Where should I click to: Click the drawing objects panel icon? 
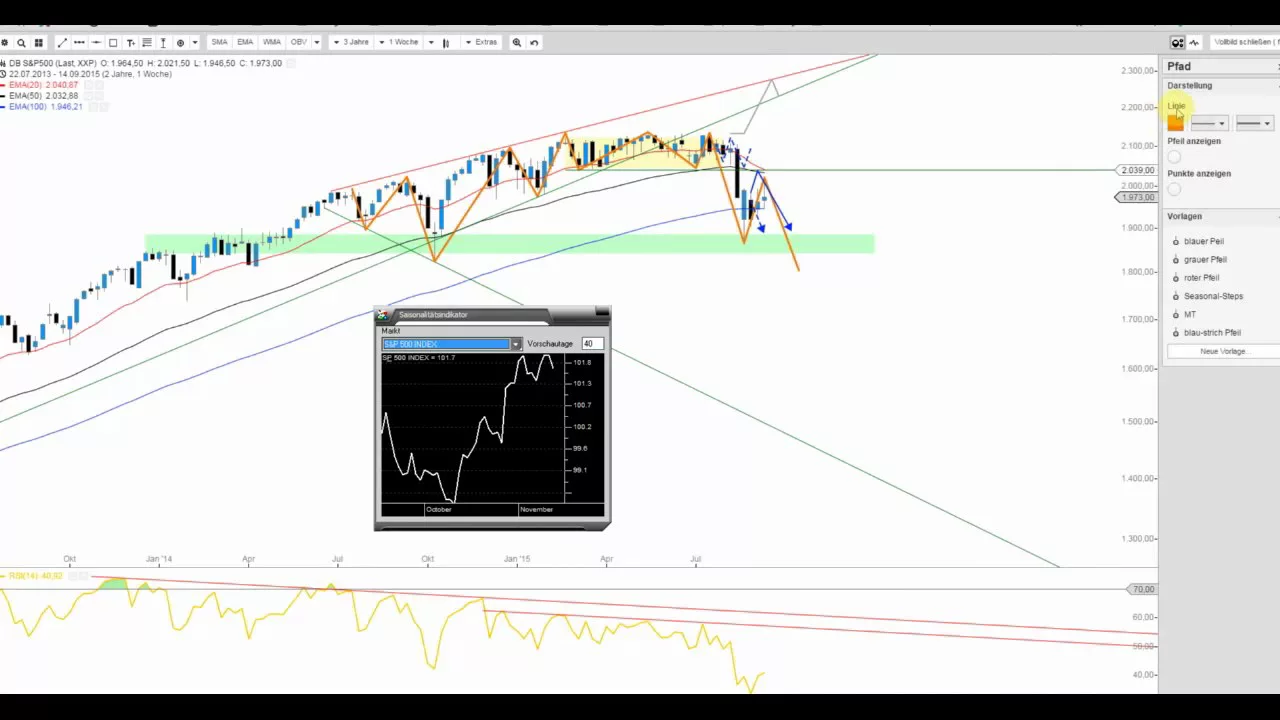pyautogui.click(x=1178, y=43)
